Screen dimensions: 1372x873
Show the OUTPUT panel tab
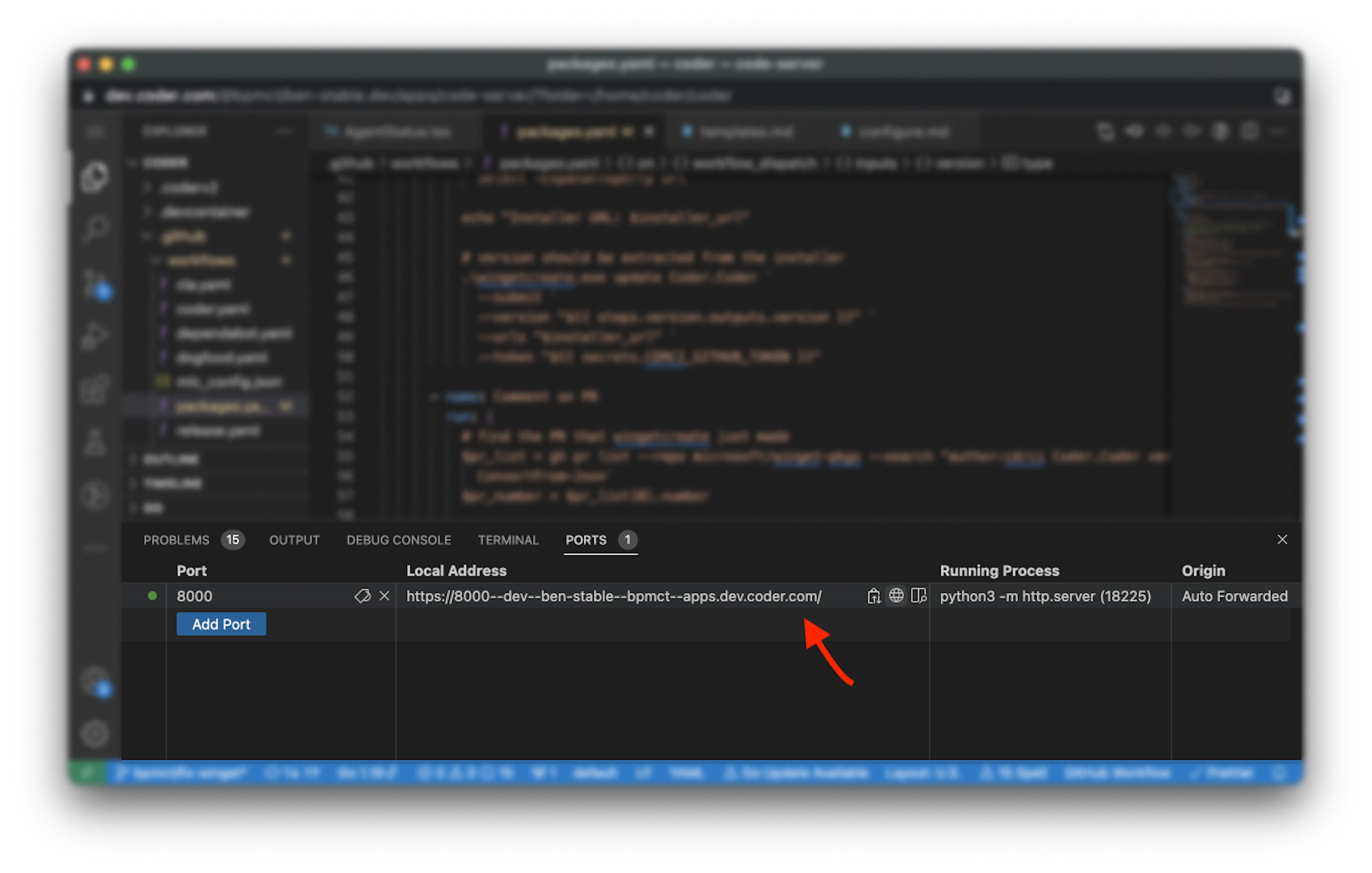[x=294, y=540]
